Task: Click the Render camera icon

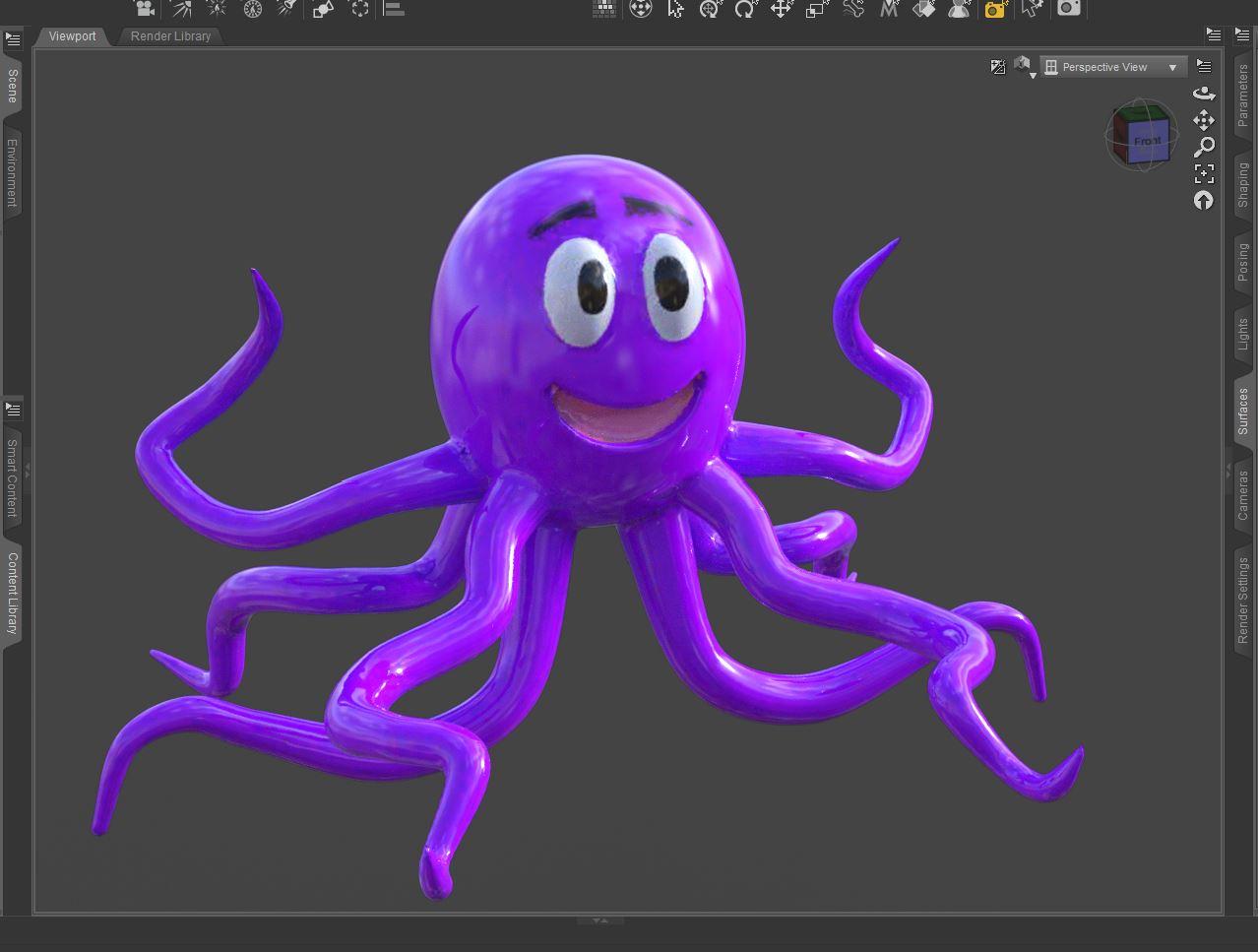Action: (1069, 8)
